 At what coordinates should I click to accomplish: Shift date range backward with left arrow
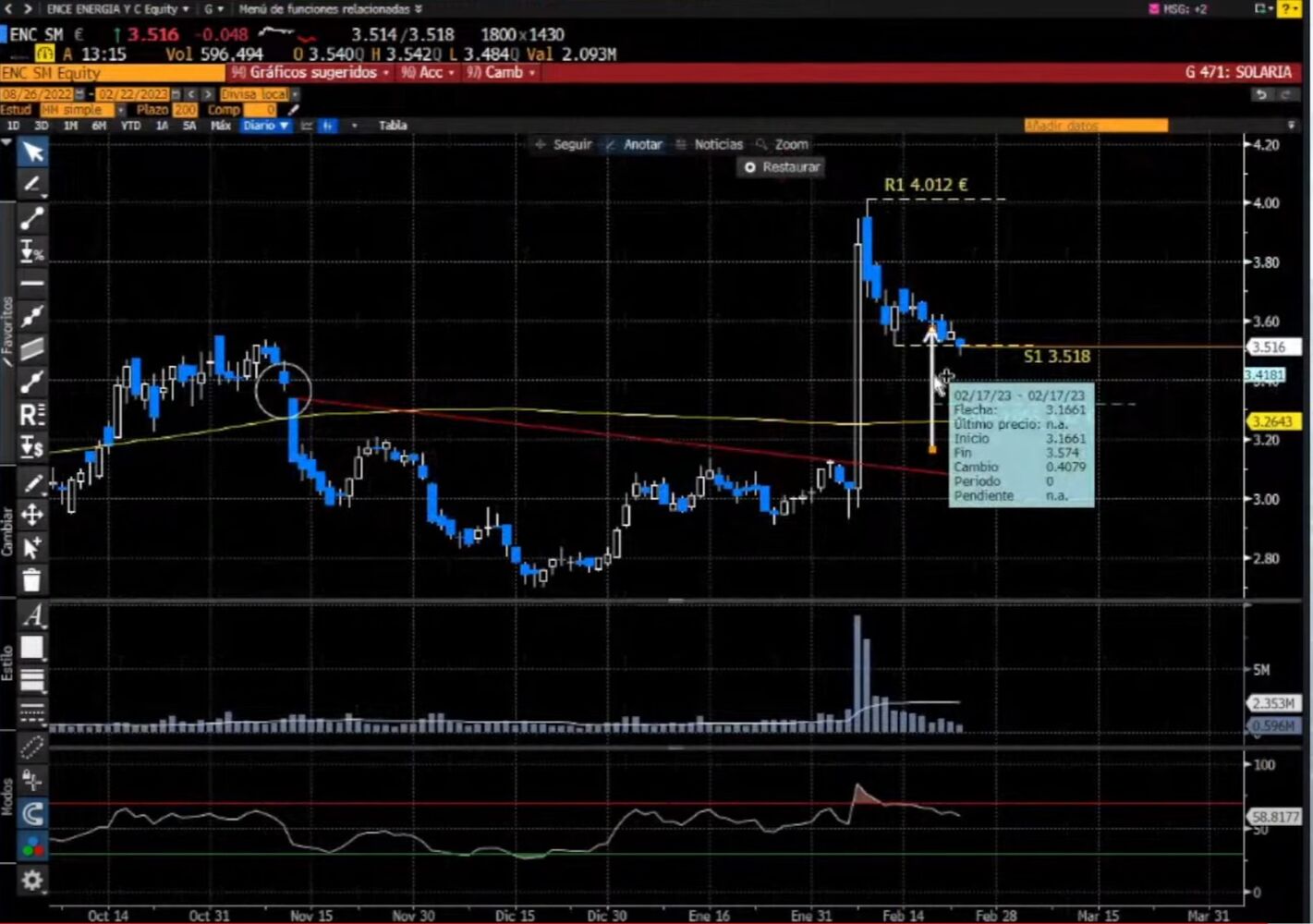[191, 94]
